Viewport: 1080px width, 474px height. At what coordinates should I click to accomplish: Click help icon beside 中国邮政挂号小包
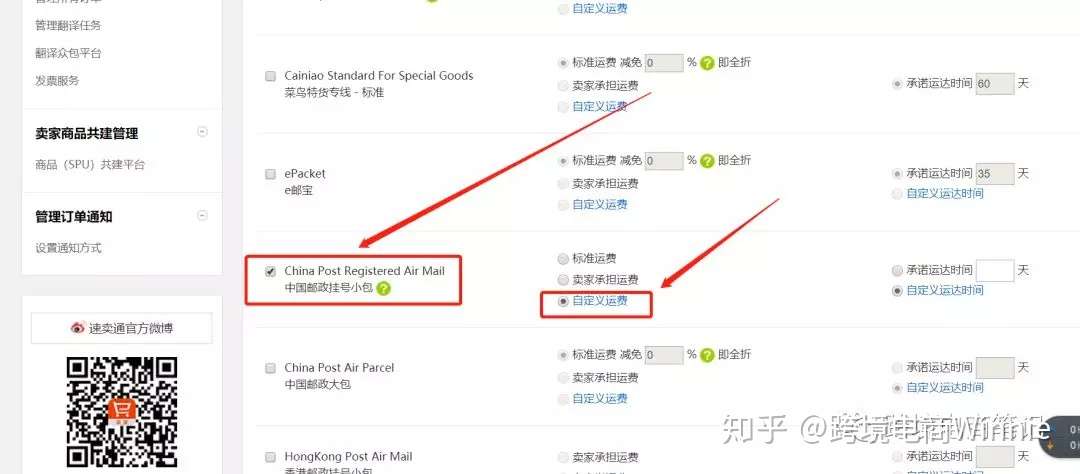click(384, 288)
